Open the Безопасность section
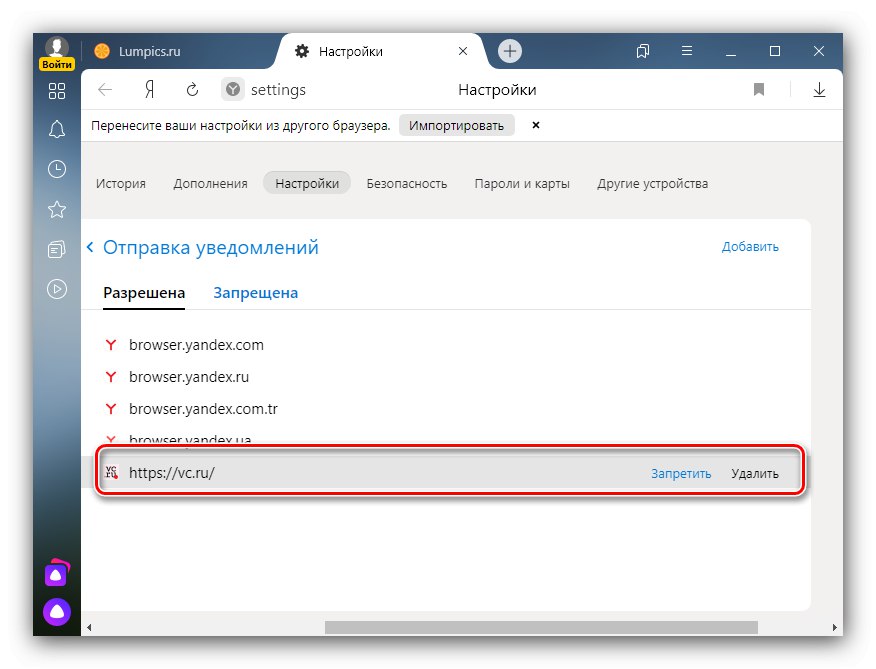Viewport: 876px width, 669px height. [406, 183]
